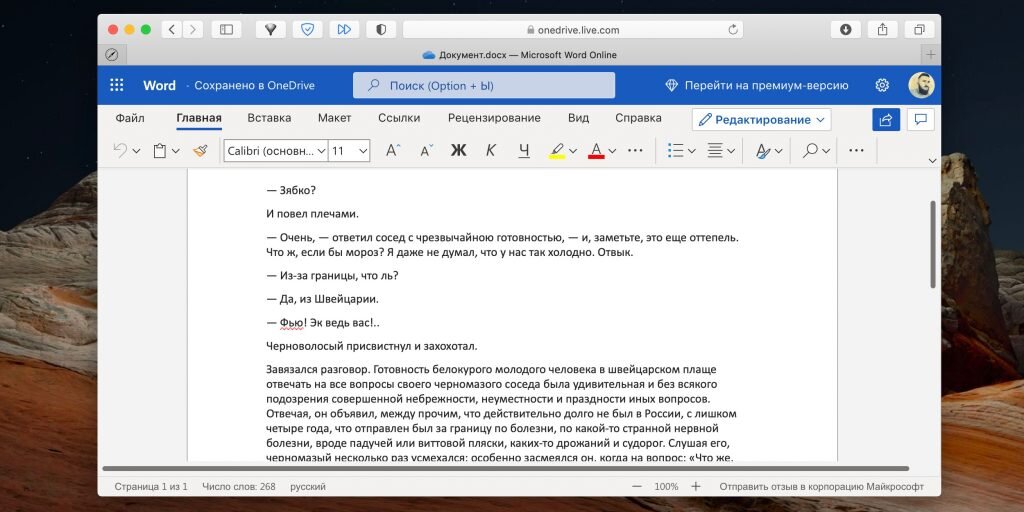Click Safari share icon

(882, 29)
